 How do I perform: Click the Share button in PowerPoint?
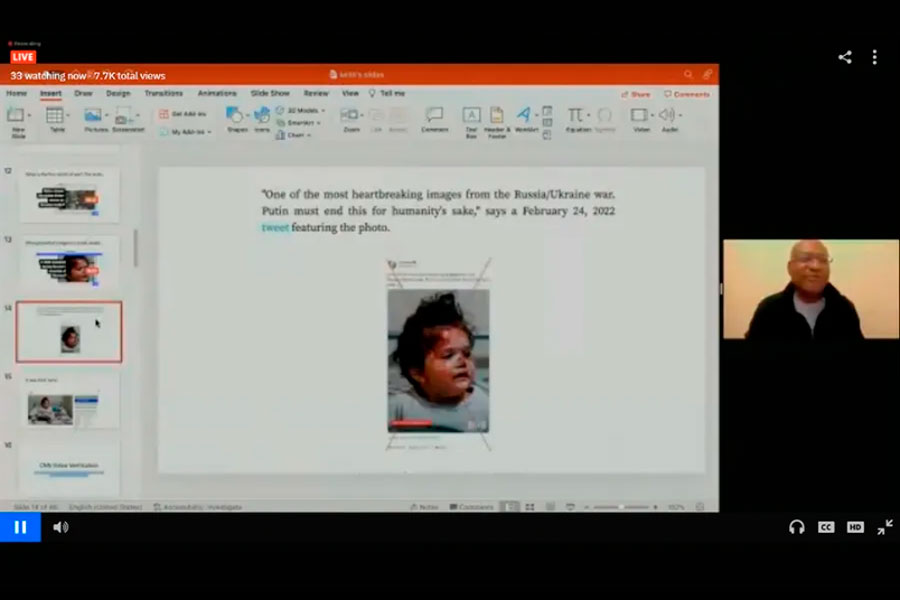coord(636,94)
